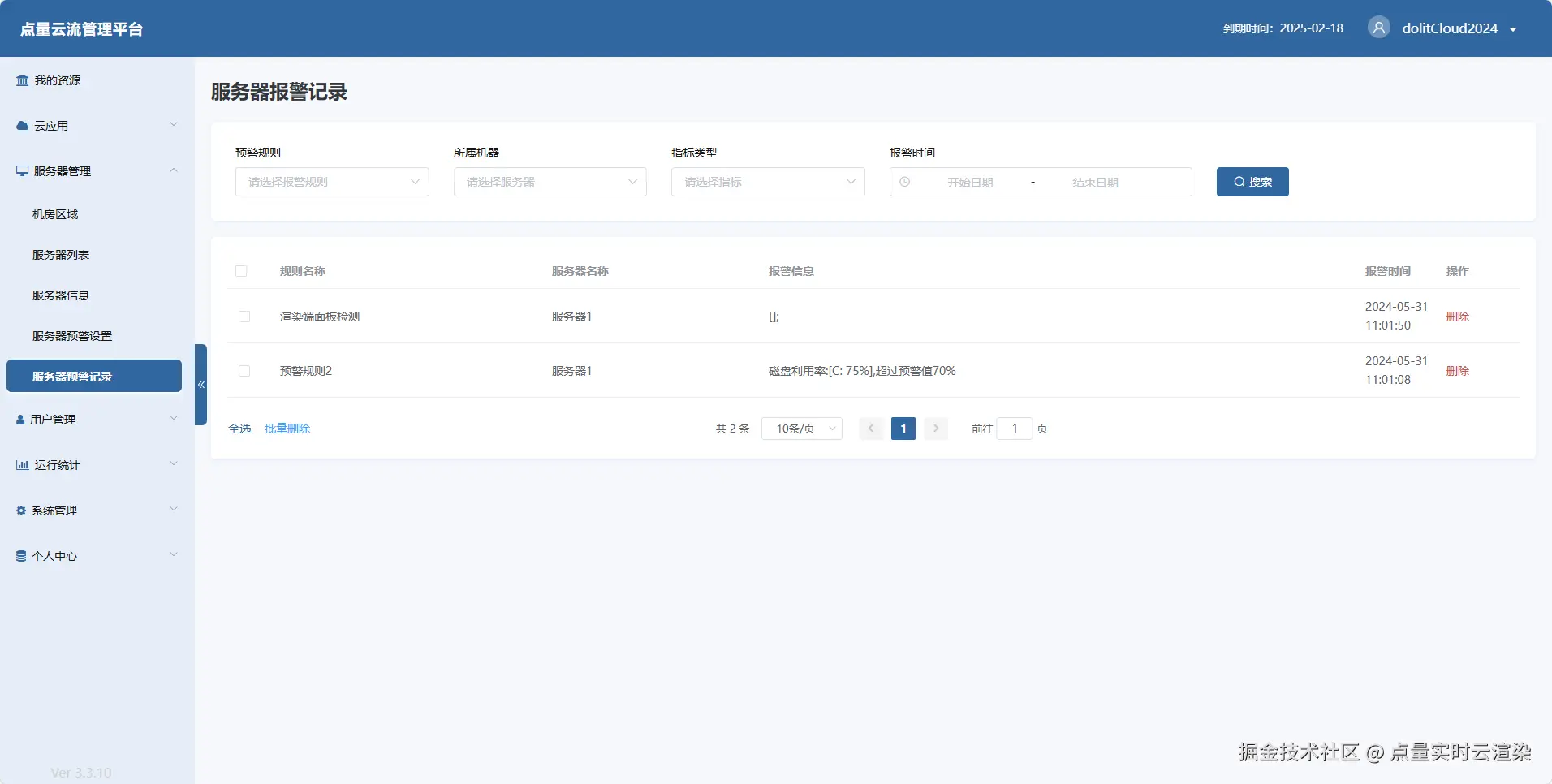This screenshot has width=1552, height=784.
Task: Go to the next page arrow
Action: click(936, 429)
